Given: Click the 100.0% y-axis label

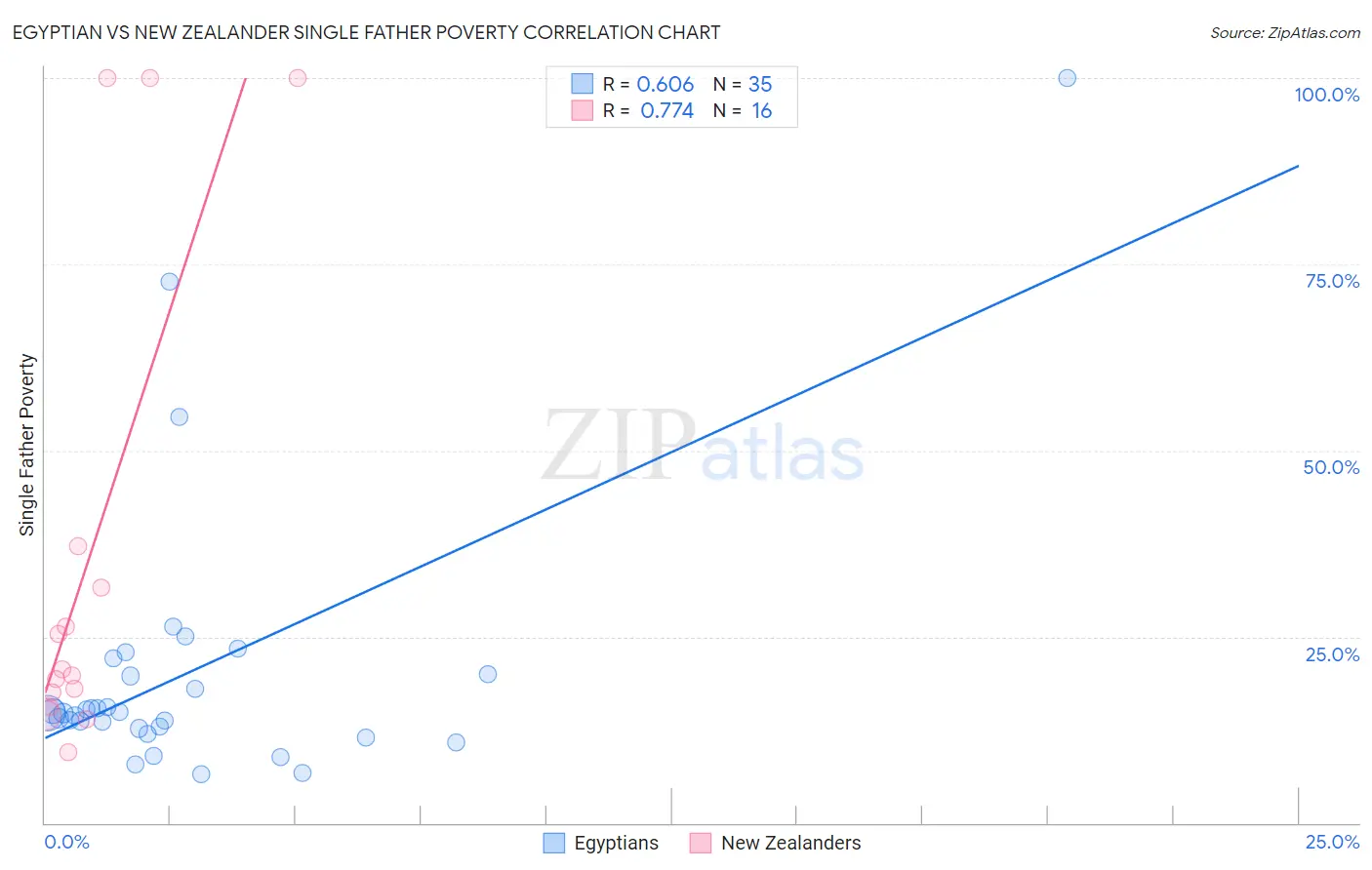Looking at the screenshot, I should point(1327,95).
